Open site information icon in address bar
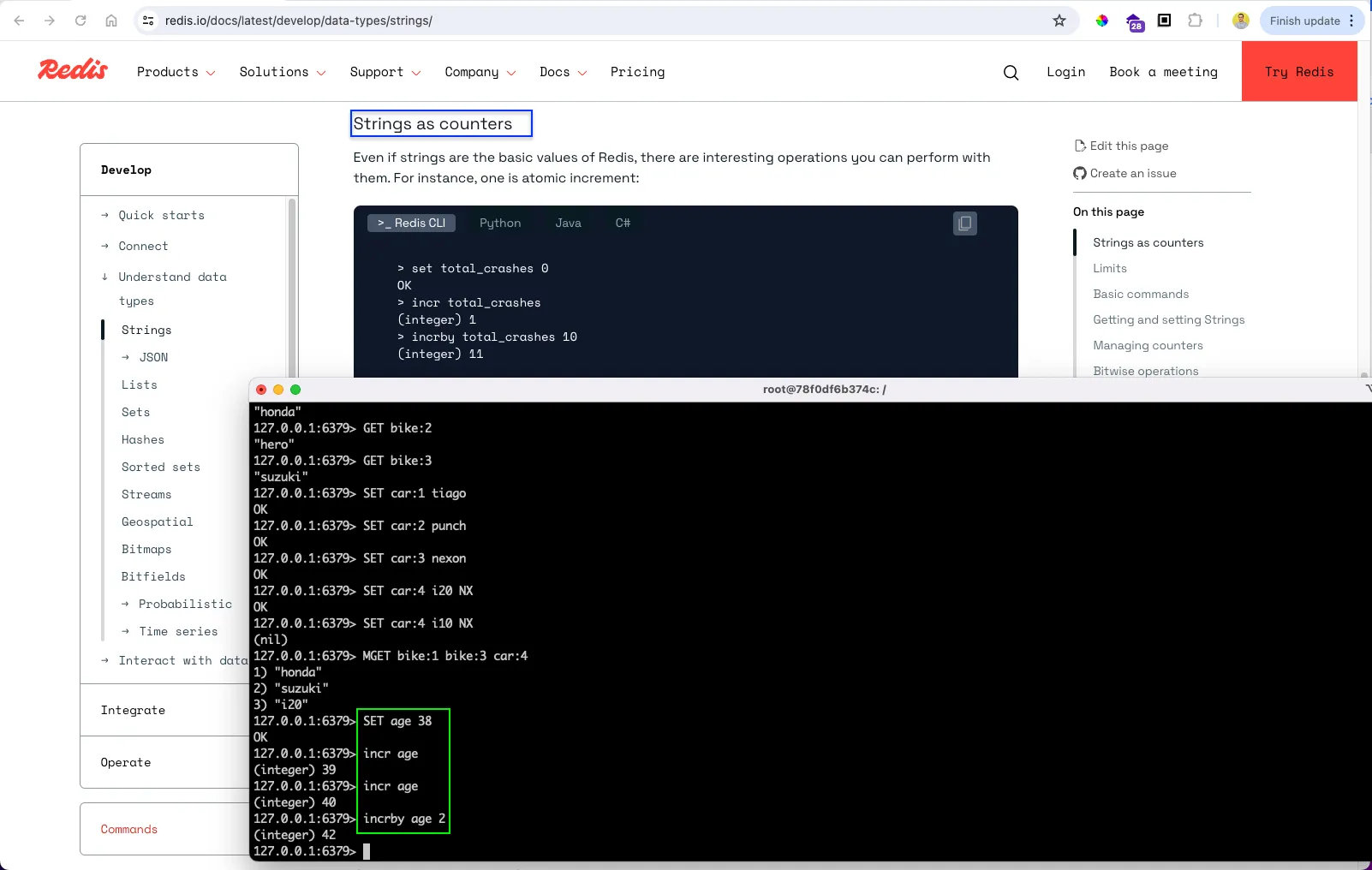1372x870 pixels. tap(148, 21)
